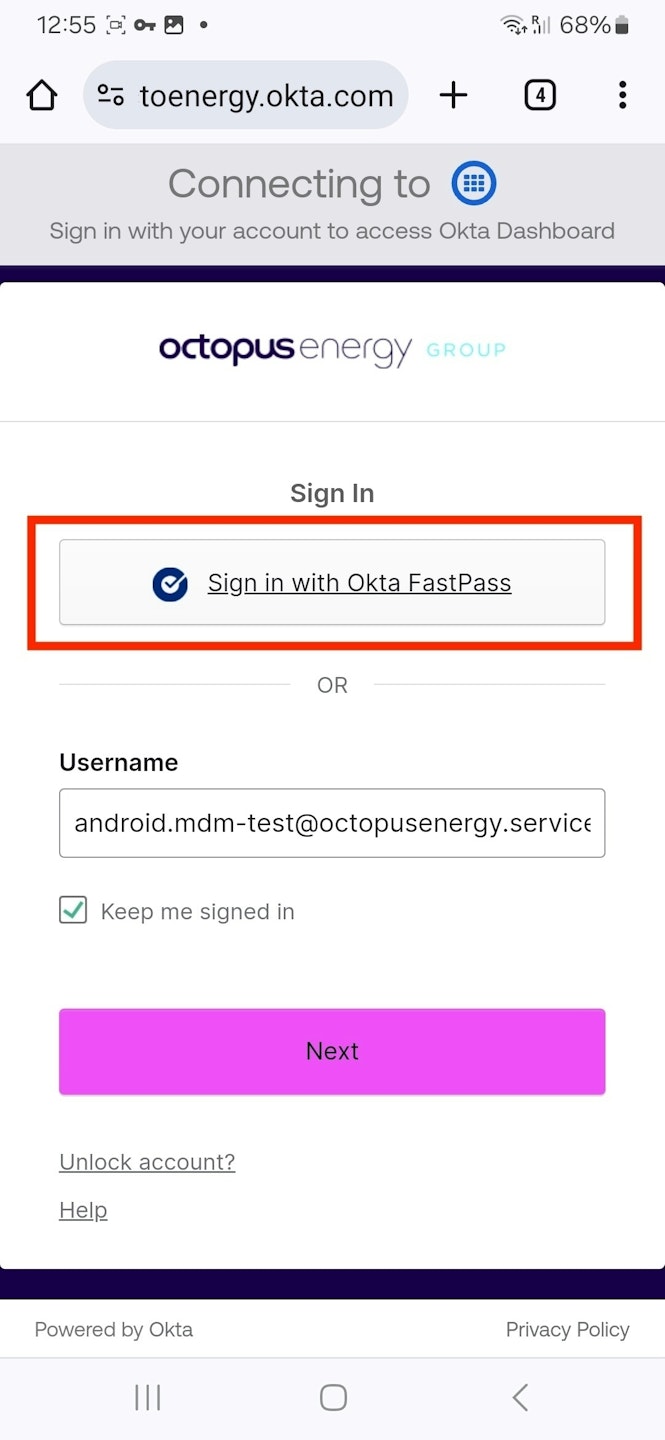Open a new tab with plus icon
665x1440 pixels.
point(453,96)
